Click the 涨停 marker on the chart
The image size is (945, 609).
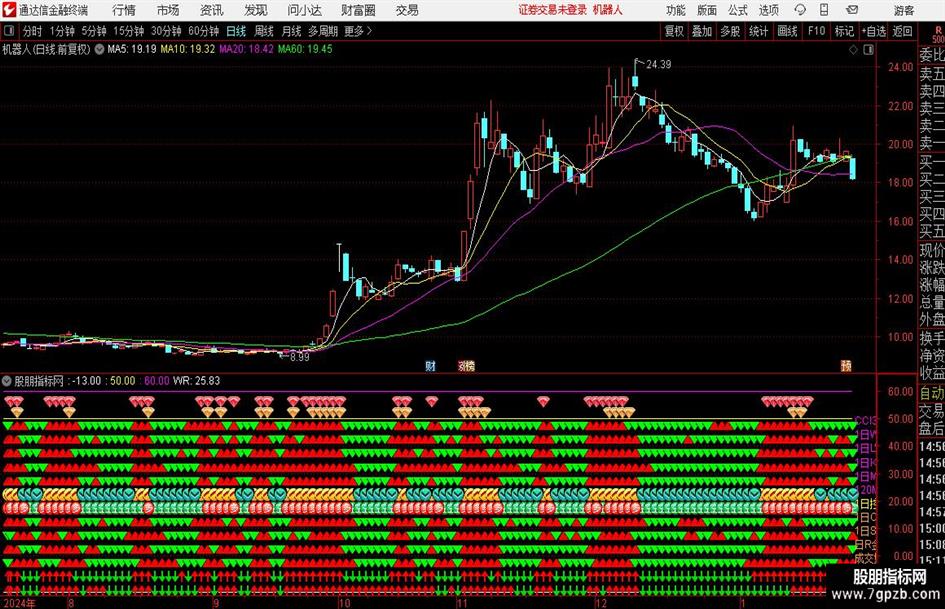click(466, 365)
